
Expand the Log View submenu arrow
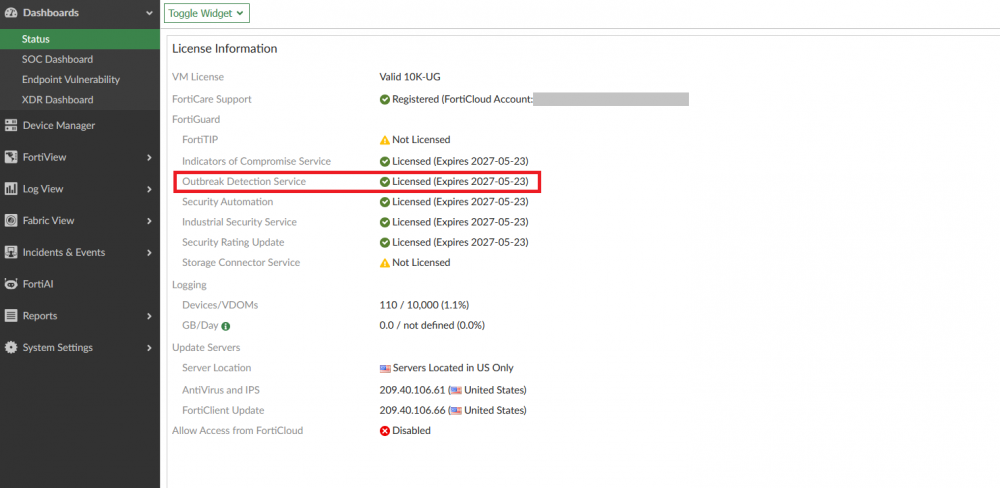point(149,189)
